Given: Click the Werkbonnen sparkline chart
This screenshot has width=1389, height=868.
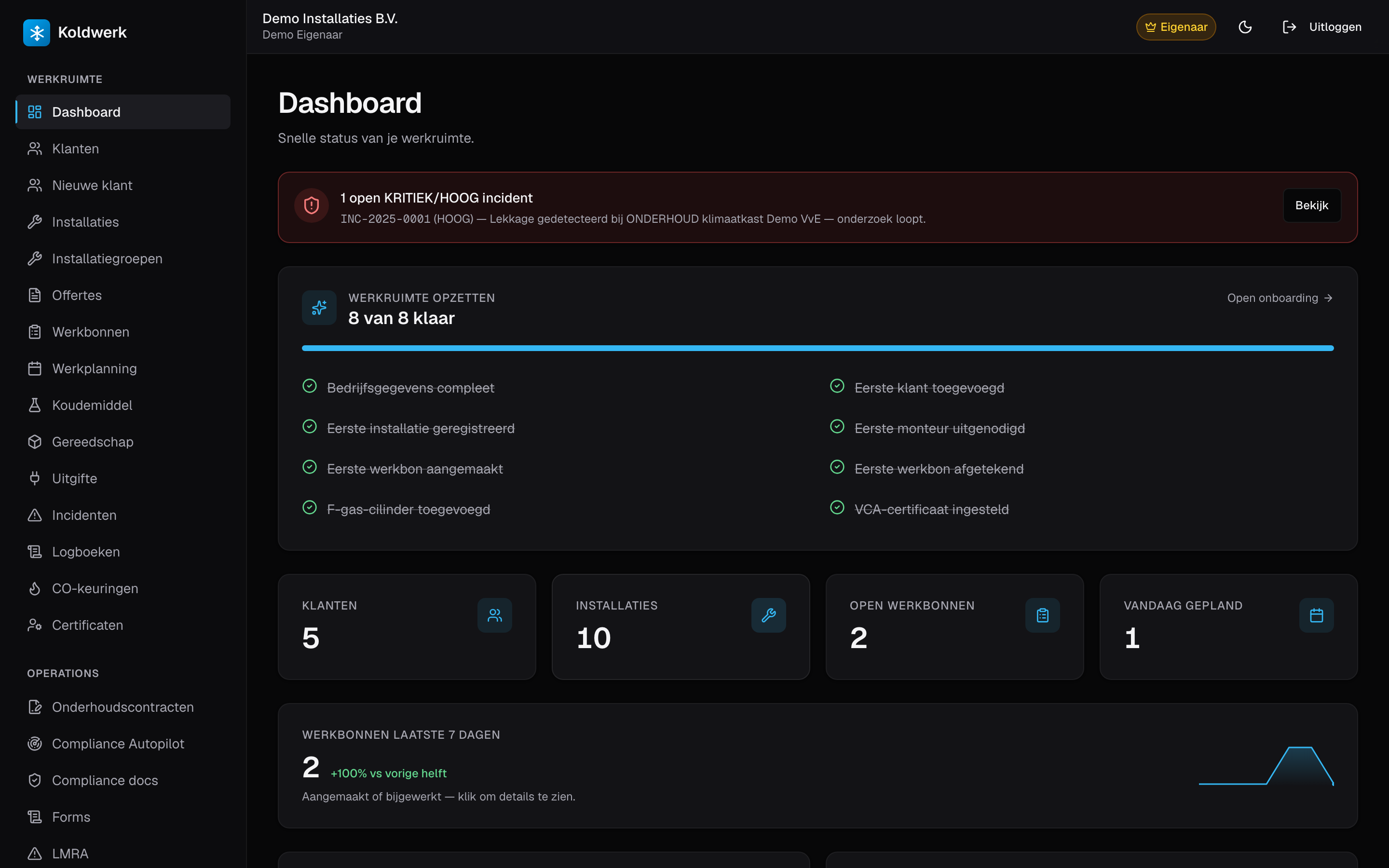Looking at the screenshot, I should pyautogui.click(x=1266, y=766).
